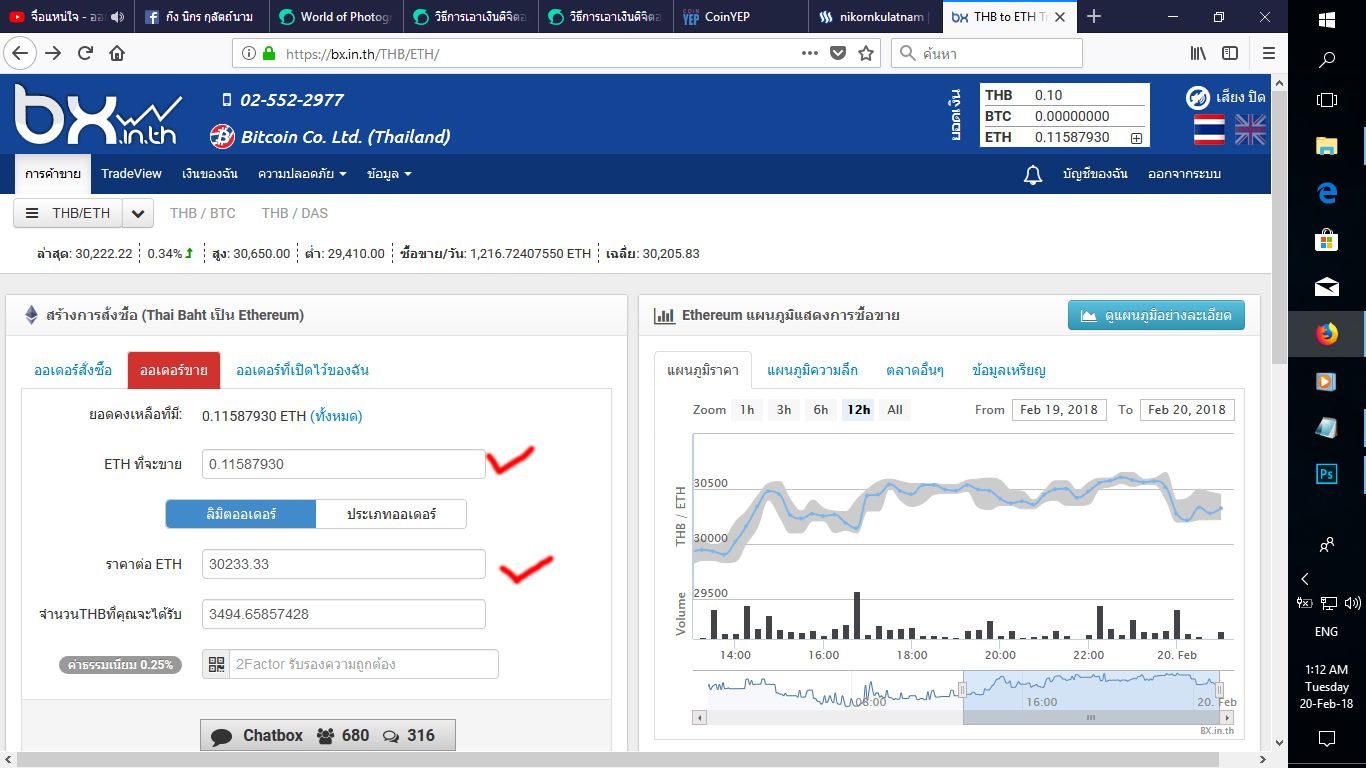
Task: Open Windows action center icon
Action: (x=1327, y=739)
